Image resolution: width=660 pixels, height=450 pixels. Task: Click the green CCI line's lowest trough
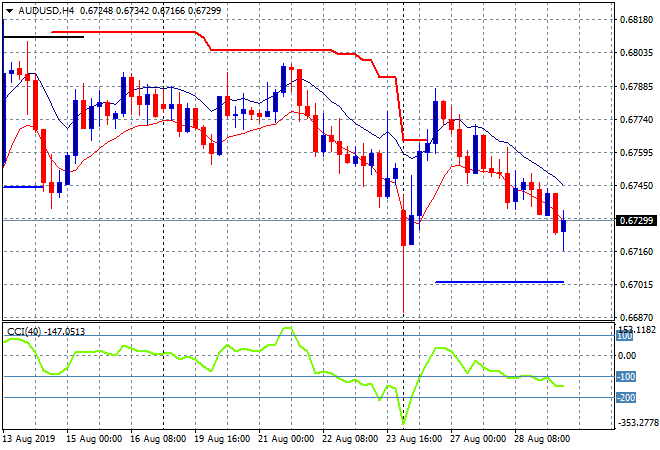[x=403, y=423]
